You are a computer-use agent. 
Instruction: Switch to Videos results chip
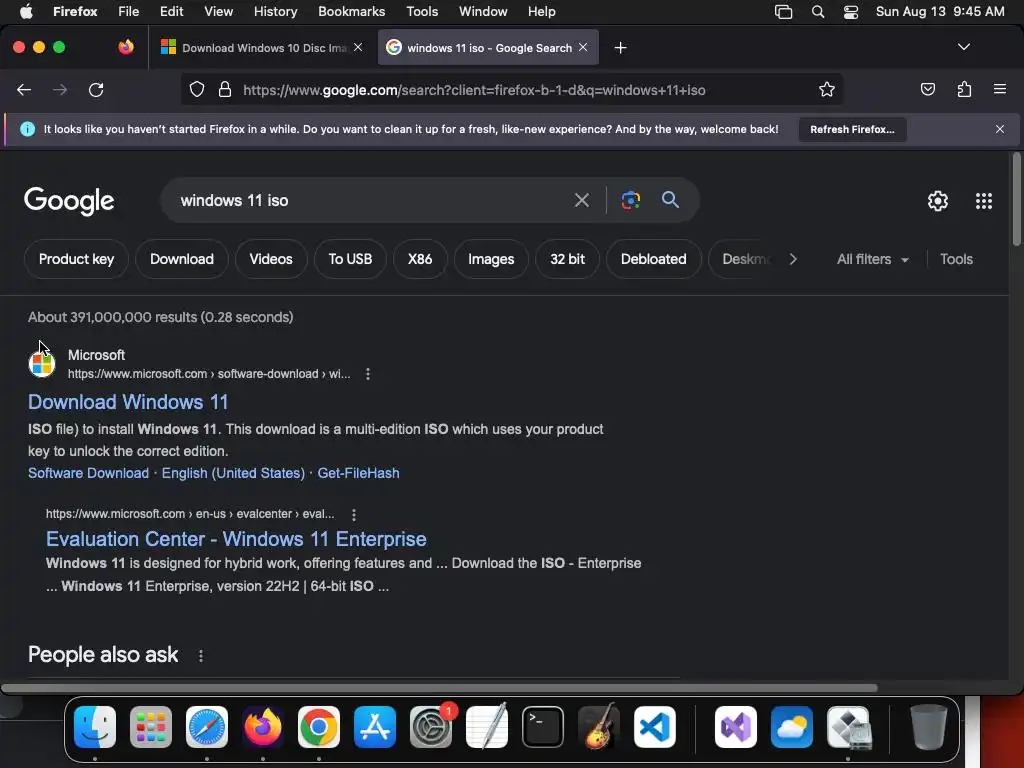[x=271, y=259]
